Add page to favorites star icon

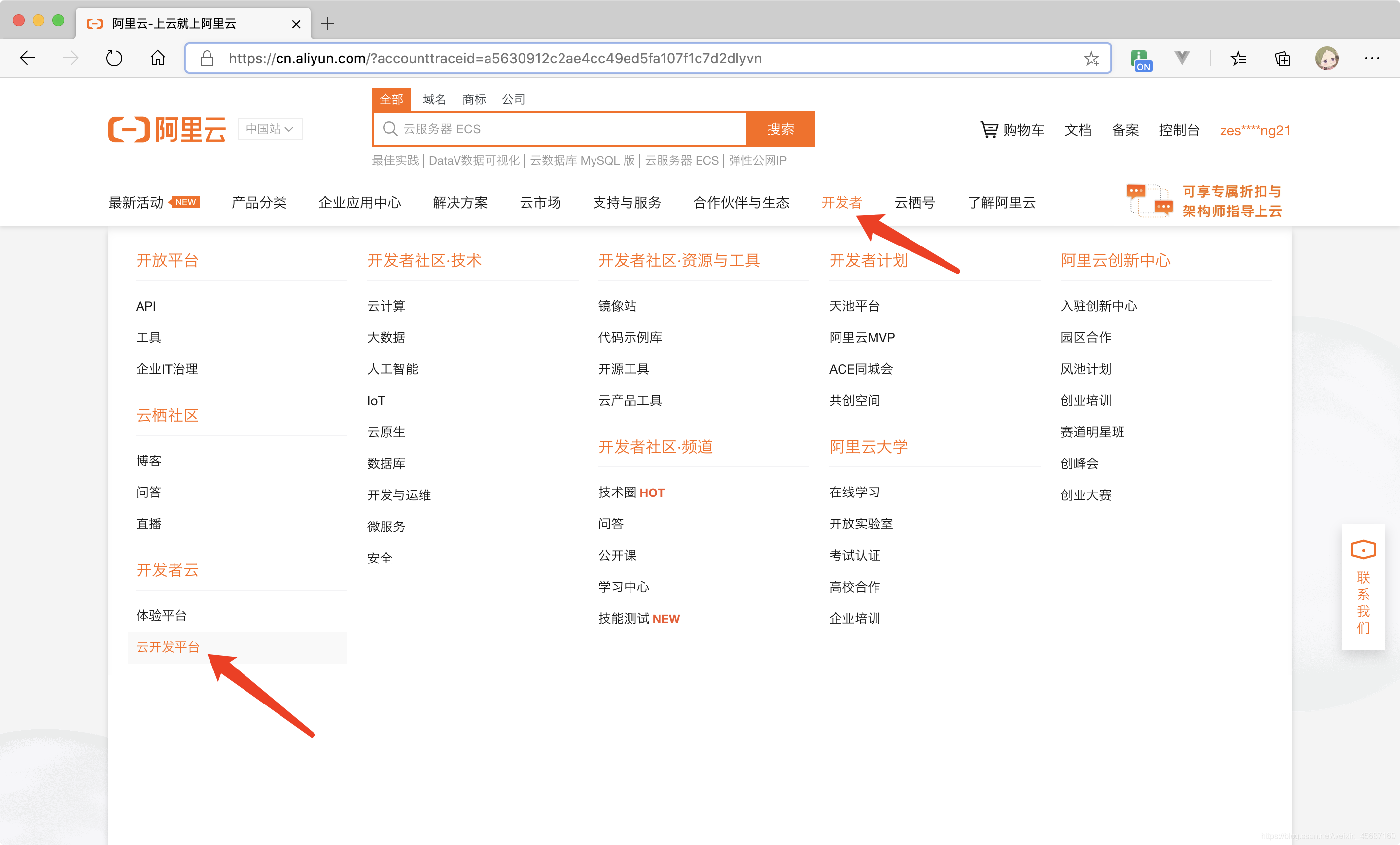[x=1091, y=58]
